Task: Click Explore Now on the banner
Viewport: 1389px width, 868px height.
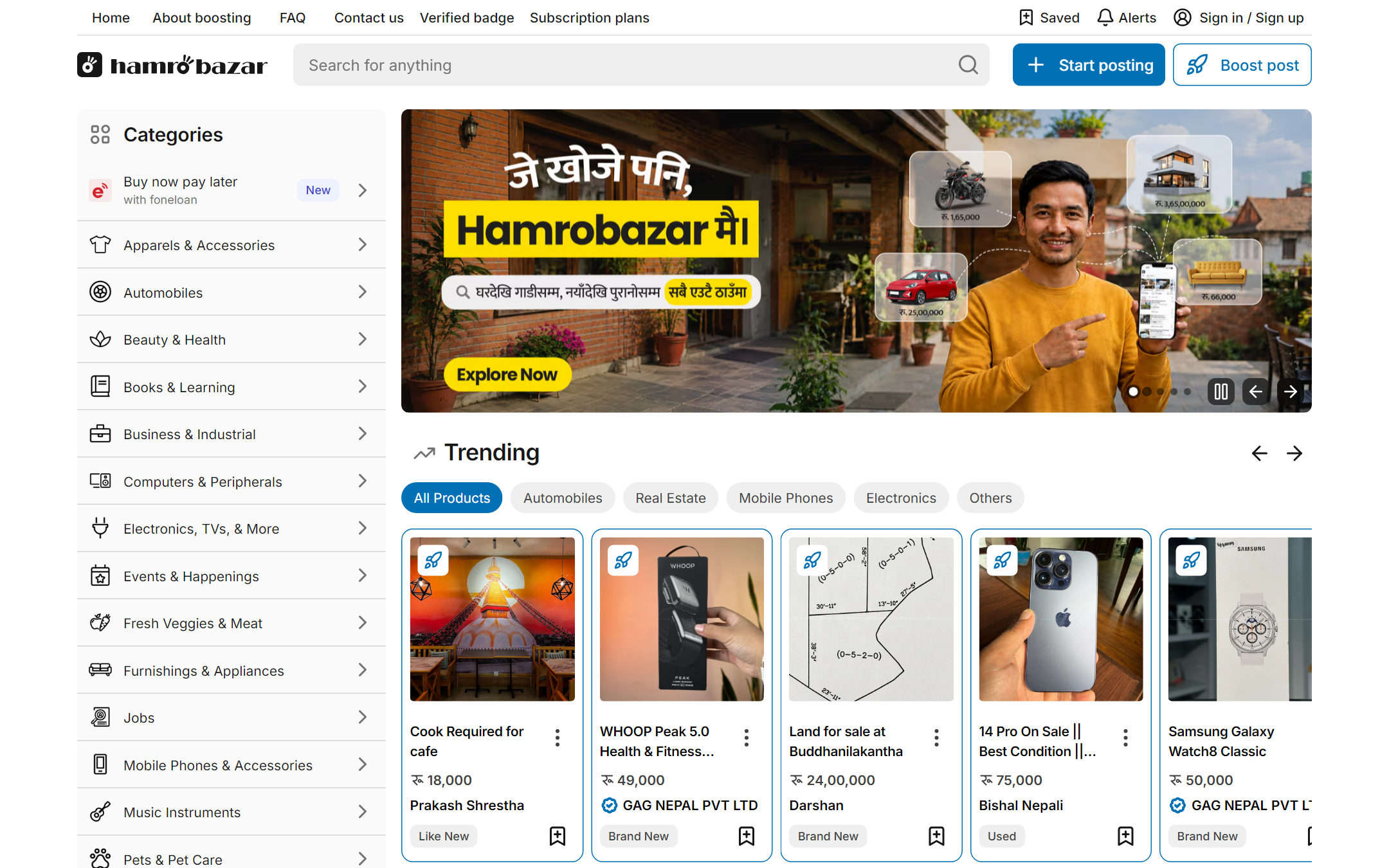Action: point(507,374)
